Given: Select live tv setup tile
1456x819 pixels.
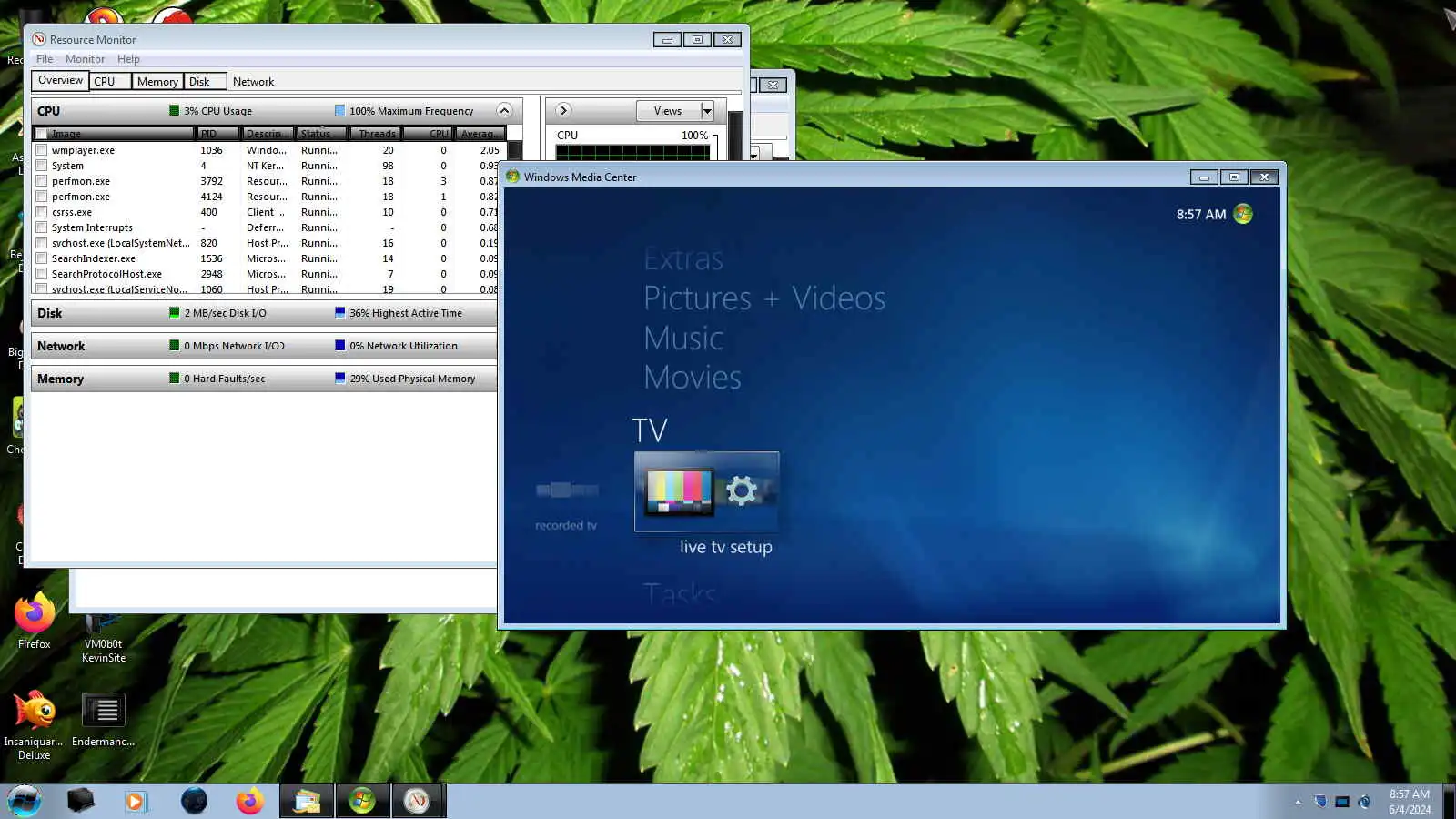Looking at the screenshot, I should tap(707, 492).
